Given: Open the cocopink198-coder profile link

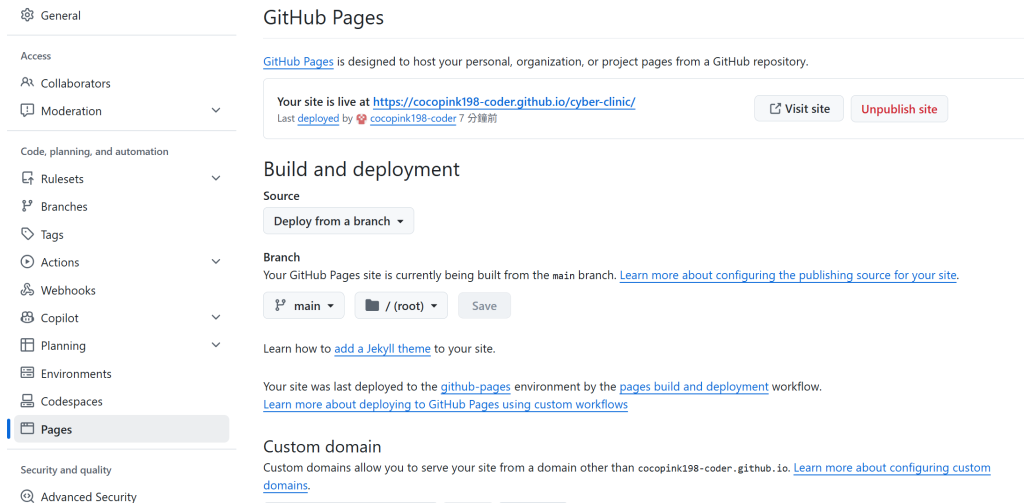Looking at the screenshot, I should tap(413, 119).
